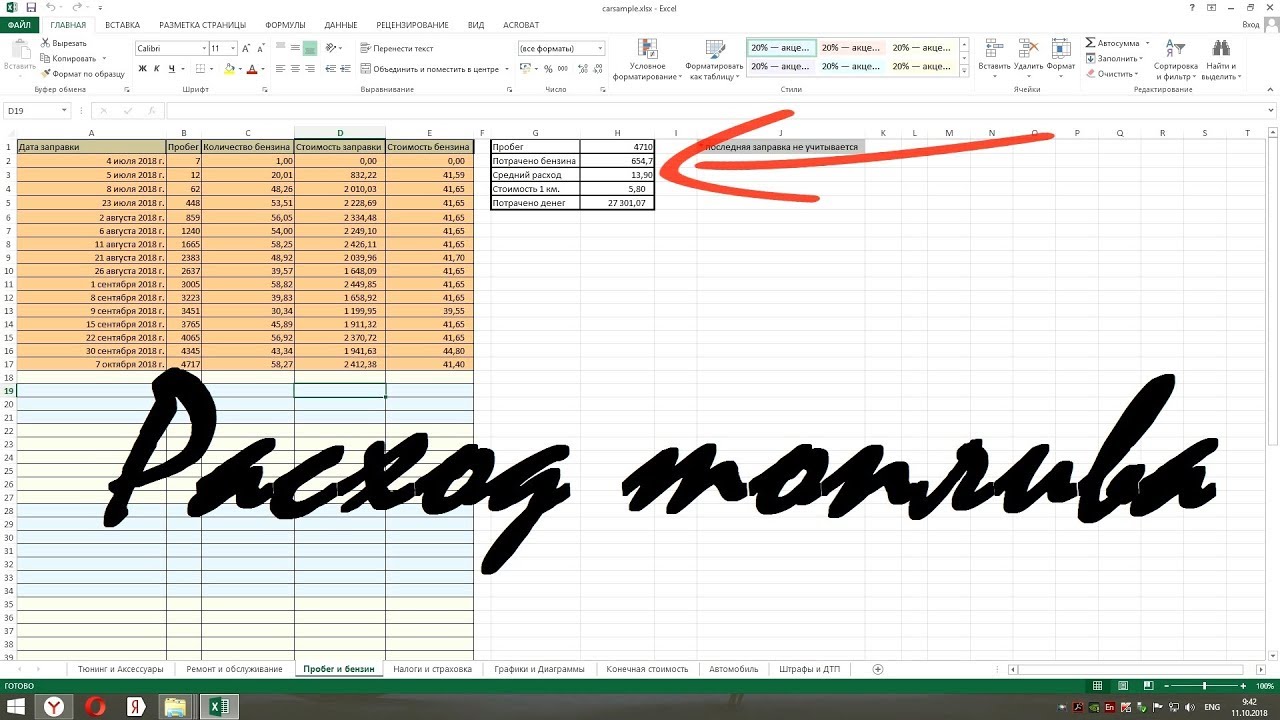This screenshot has width=1280, height=720.
Task: Open the Заполнить fill dropdown
Action: coord(1112,58)
